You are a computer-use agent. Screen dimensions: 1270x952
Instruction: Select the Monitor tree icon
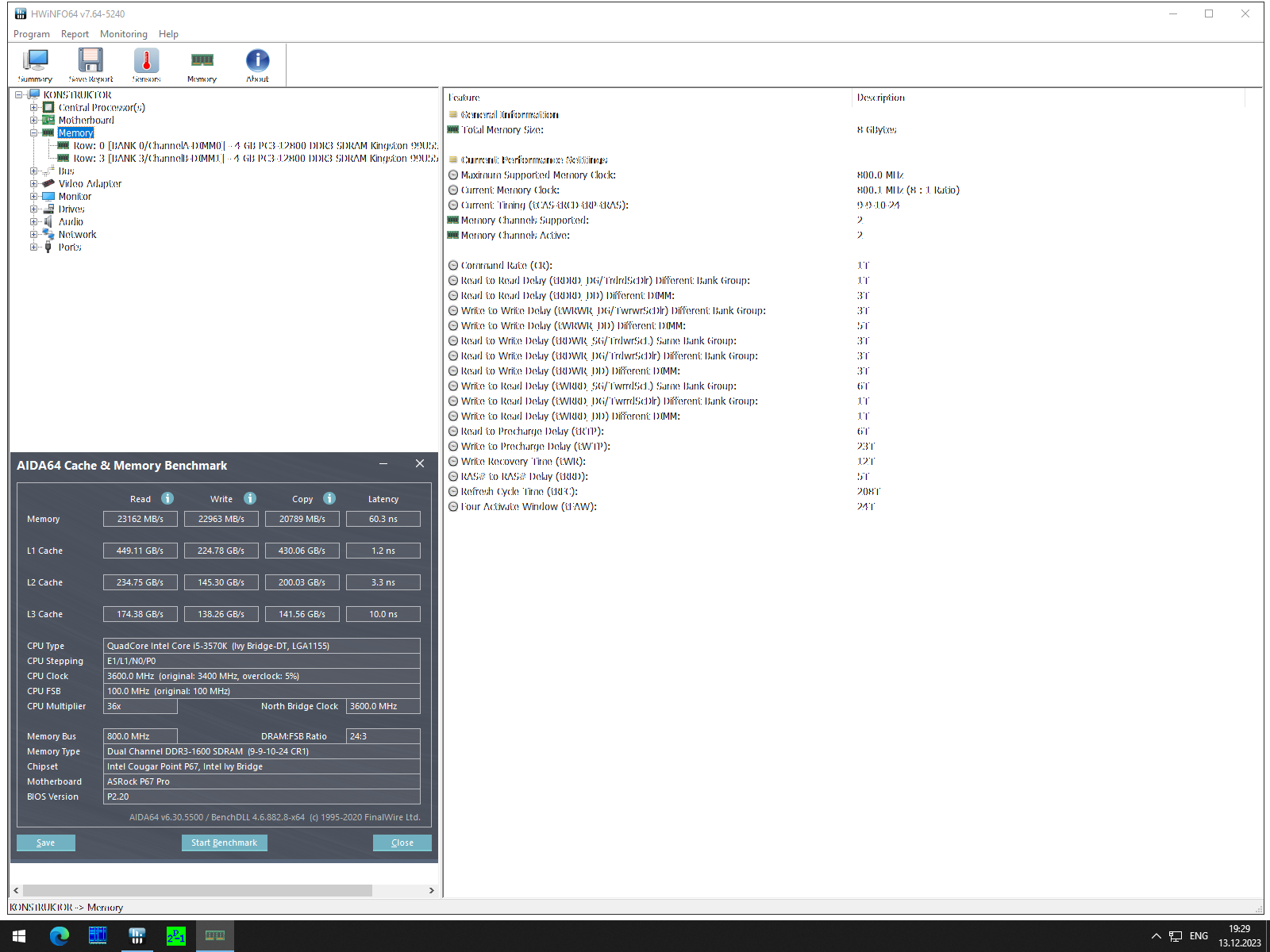(x=48, y=196)
